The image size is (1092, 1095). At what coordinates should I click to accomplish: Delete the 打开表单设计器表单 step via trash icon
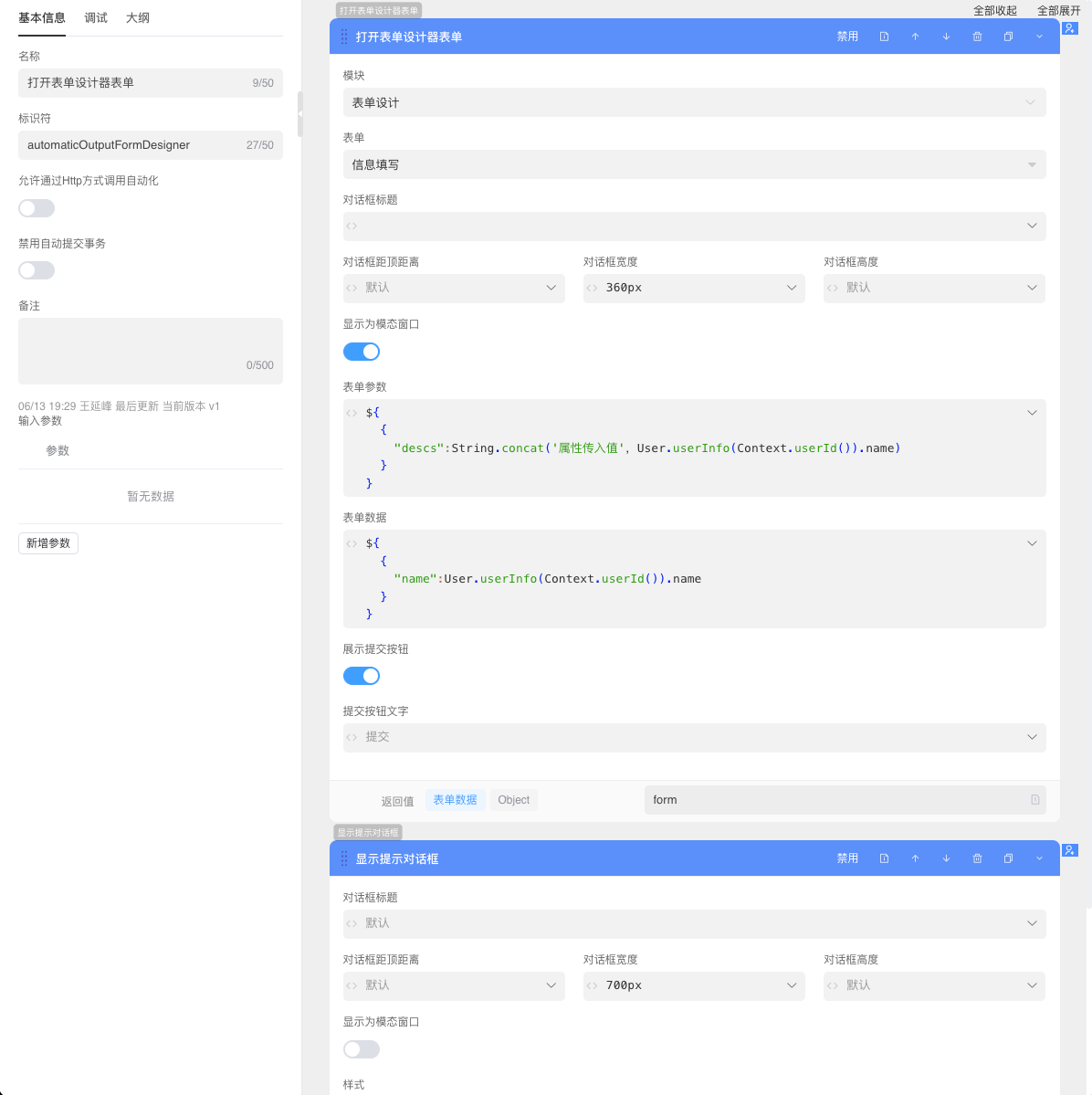[x=977, y=37]
